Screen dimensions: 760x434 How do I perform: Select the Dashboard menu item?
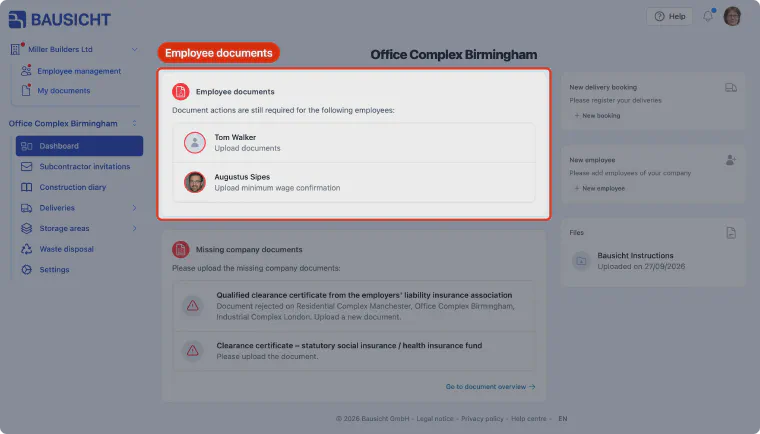(x=79, y=146)
